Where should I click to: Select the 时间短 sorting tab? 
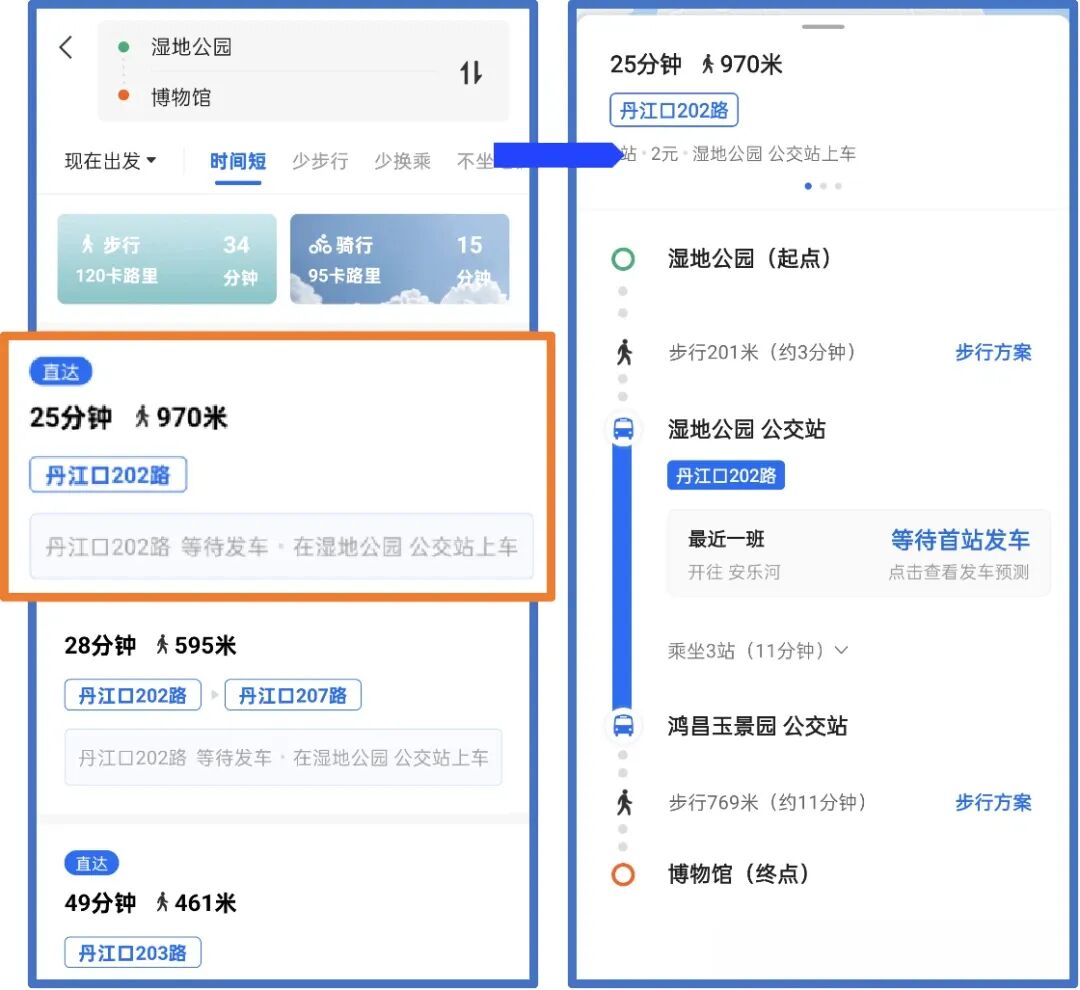[x=238, y=161]
